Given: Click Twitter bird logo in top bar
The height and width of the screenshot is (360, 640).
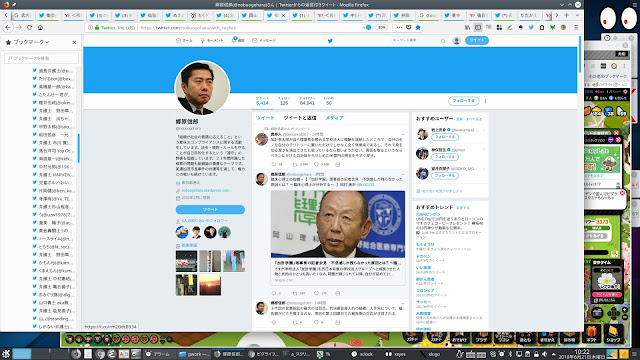Looking at the screenshot, I should pyautogui.click(x=330, y=40).
